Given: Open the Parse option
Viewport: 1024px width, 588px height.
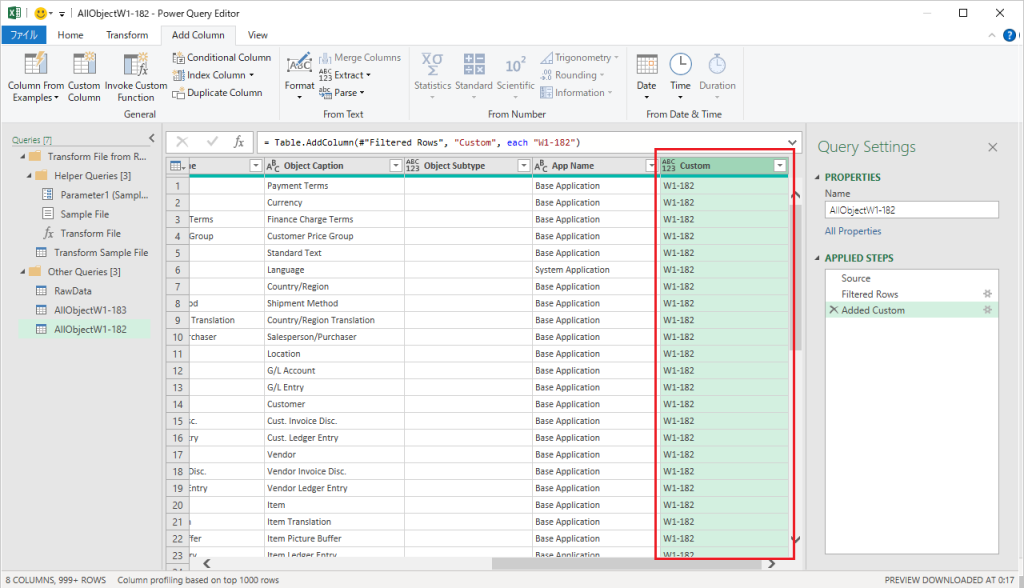Looking at the screenshot, I should (342, 93).
